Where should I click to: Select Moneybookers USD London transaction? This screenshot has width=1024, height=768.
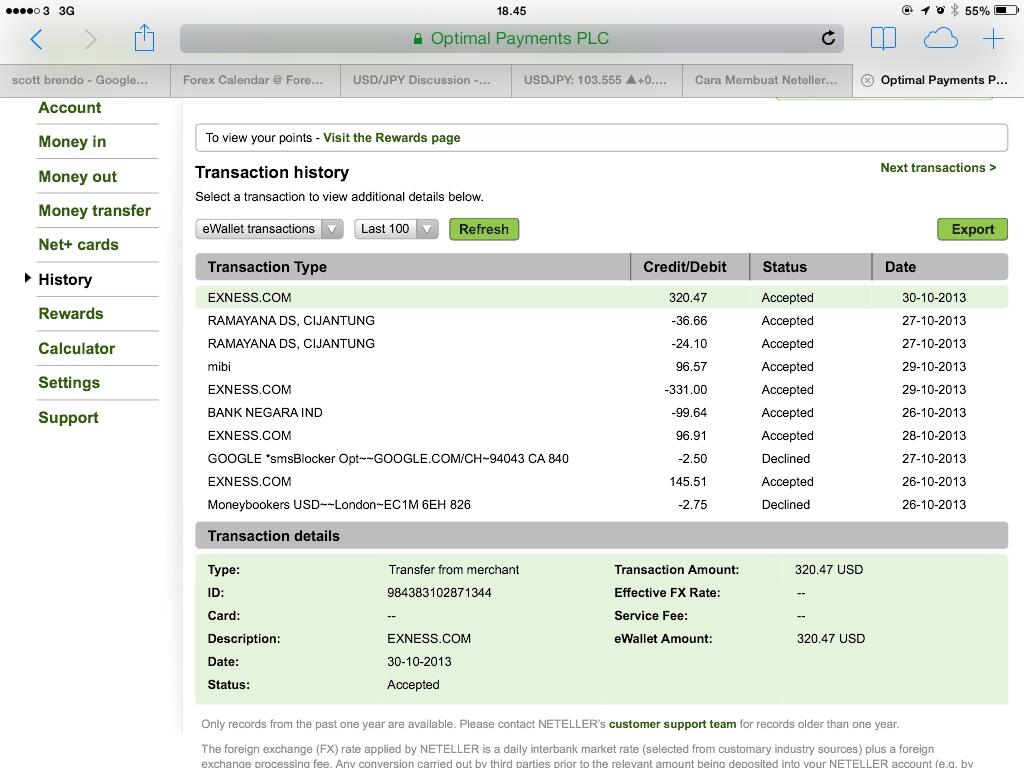(601, 505)
